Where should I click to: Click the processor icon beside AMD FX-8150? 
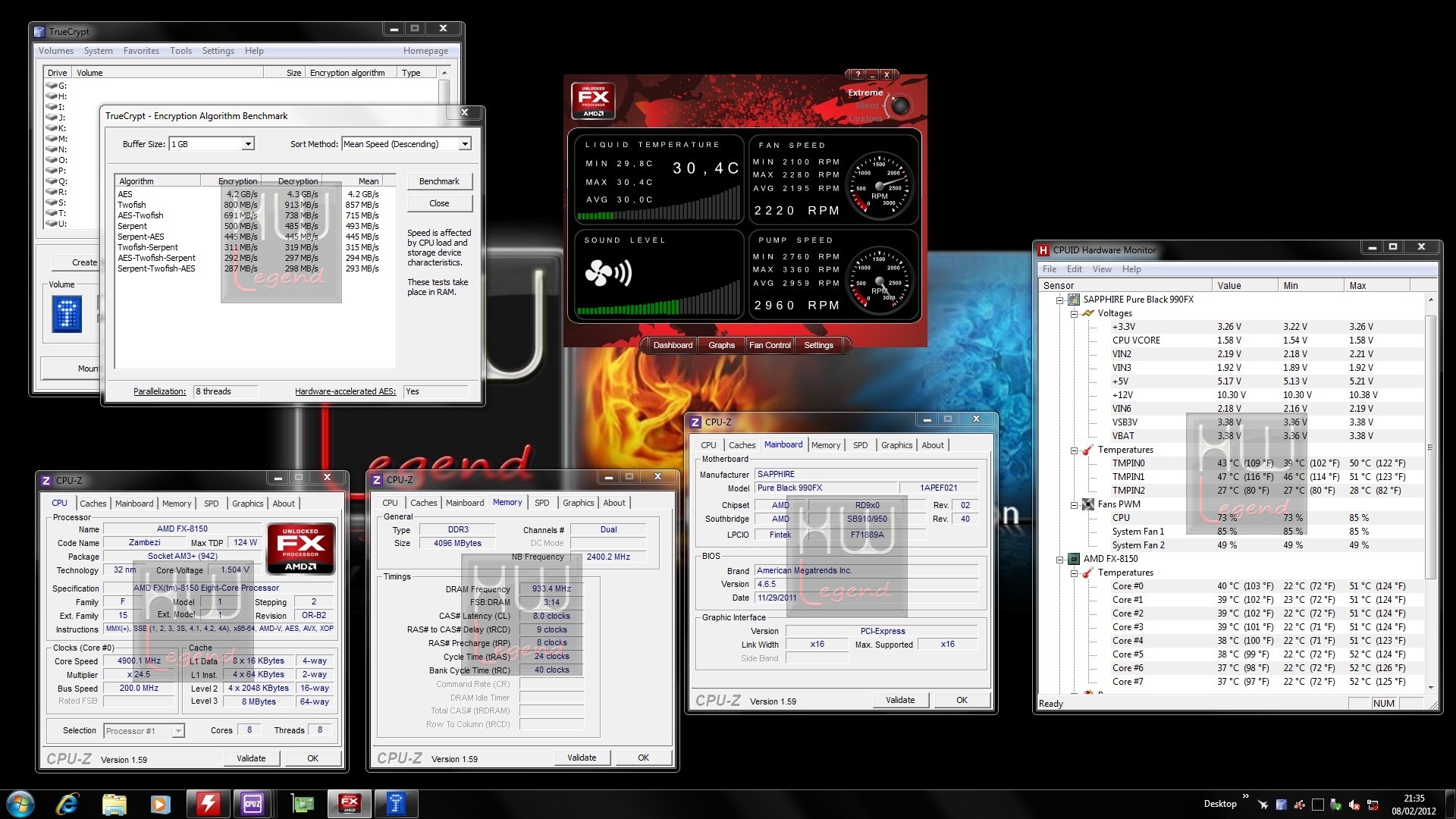click(1074, 559)
